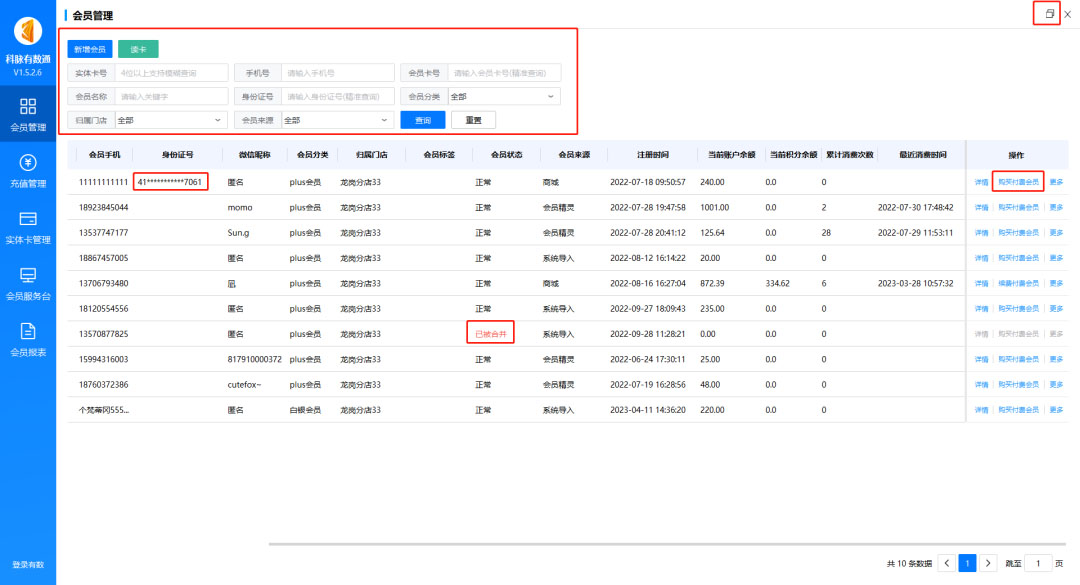Open 详情 for member 18867457005
The height and width of the screenshot is (585, 1080).
click(982, 258)
